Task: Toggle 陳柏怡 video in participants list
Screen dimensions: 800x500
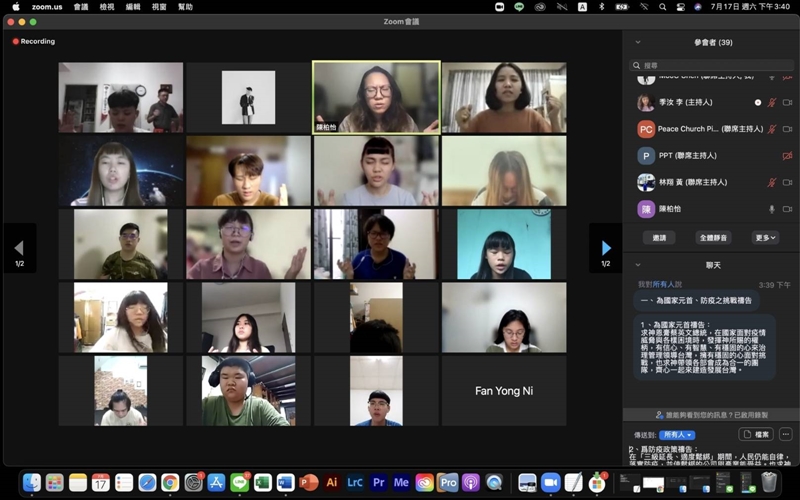Action: pos(787,209)
